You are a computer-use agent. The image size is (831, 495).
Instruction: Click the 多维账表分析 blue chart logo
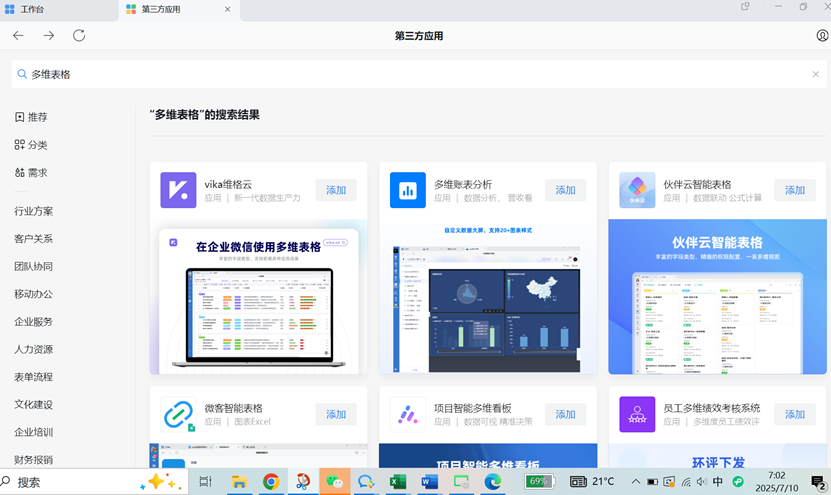[x=408, y=190]
